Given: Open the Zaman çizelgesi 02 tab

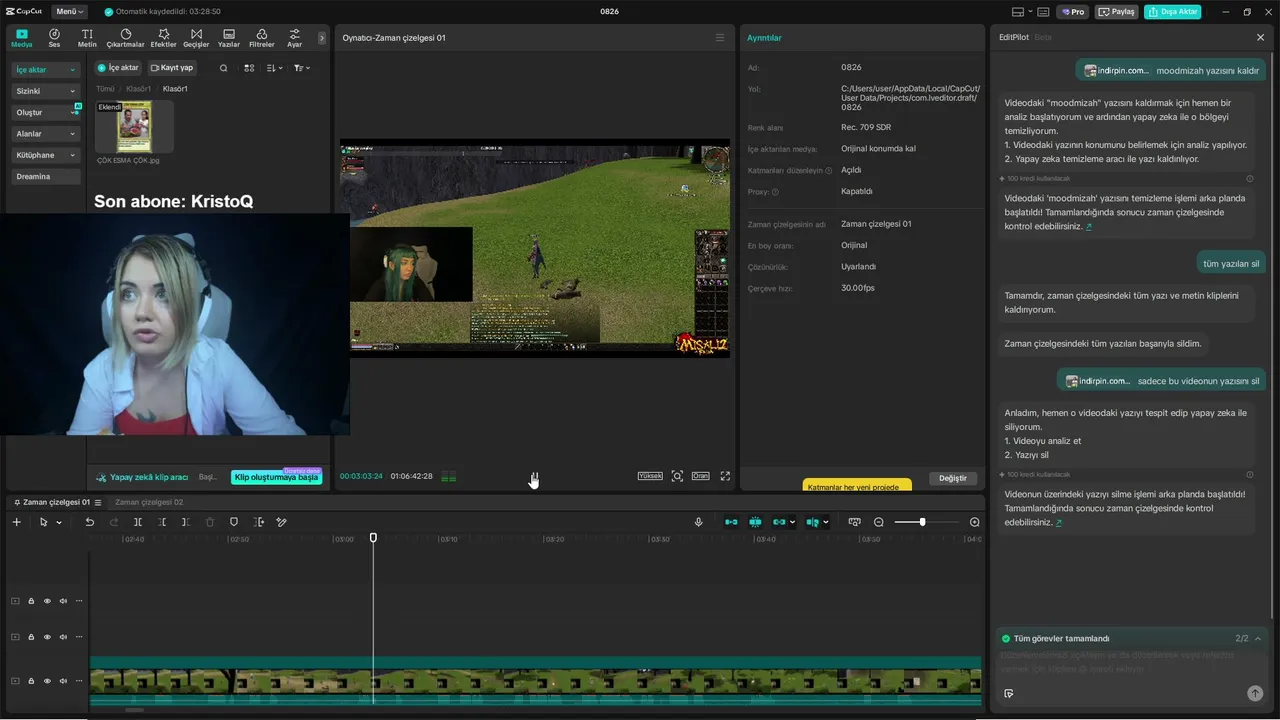Looking at the screenshot, I should [149, 502].
